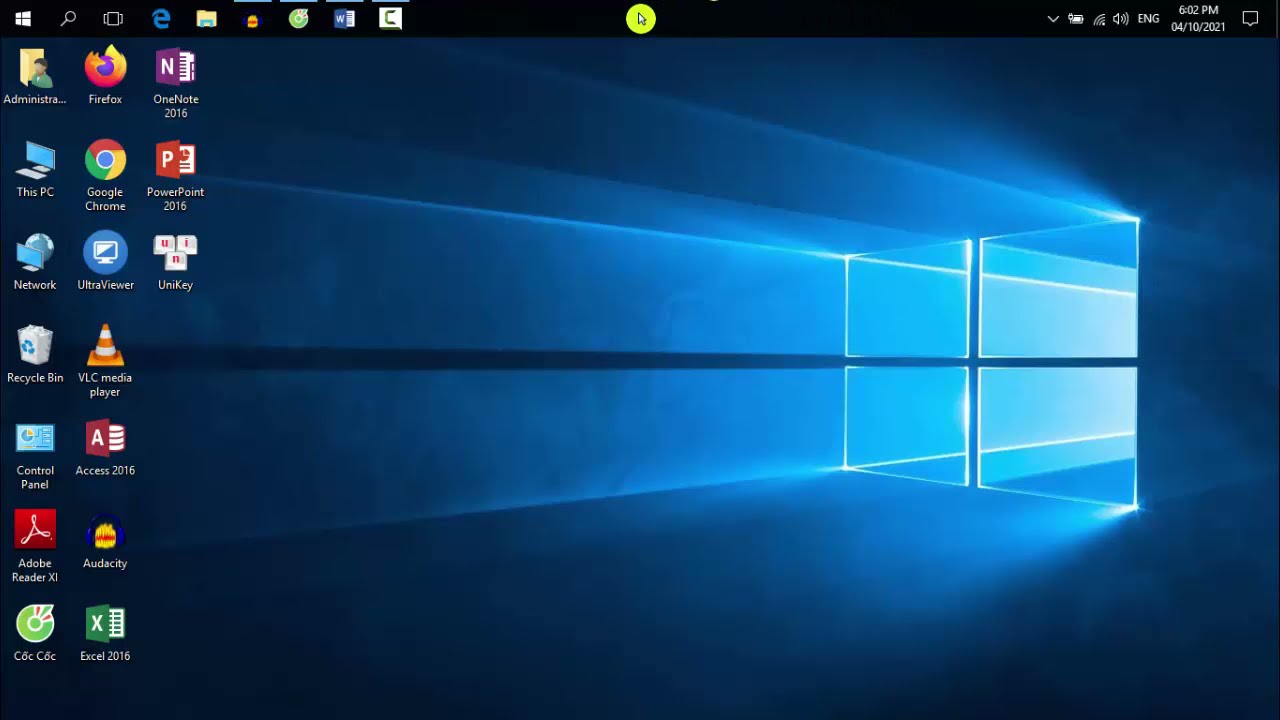The image size is (1280, 720).
Task: Select the Excel 2016 desktop shortcut
Action: pyautogui.click(x=105, y=635)
